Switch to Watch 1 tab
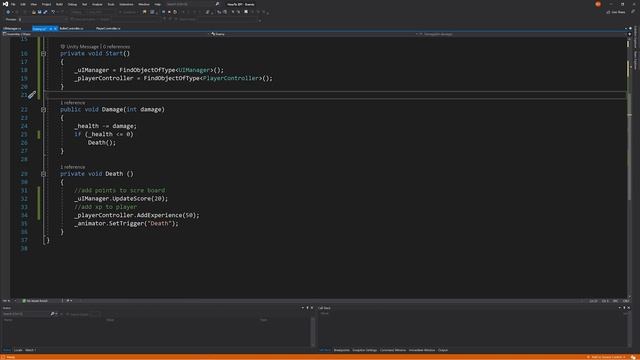 [x=30, y=350]
